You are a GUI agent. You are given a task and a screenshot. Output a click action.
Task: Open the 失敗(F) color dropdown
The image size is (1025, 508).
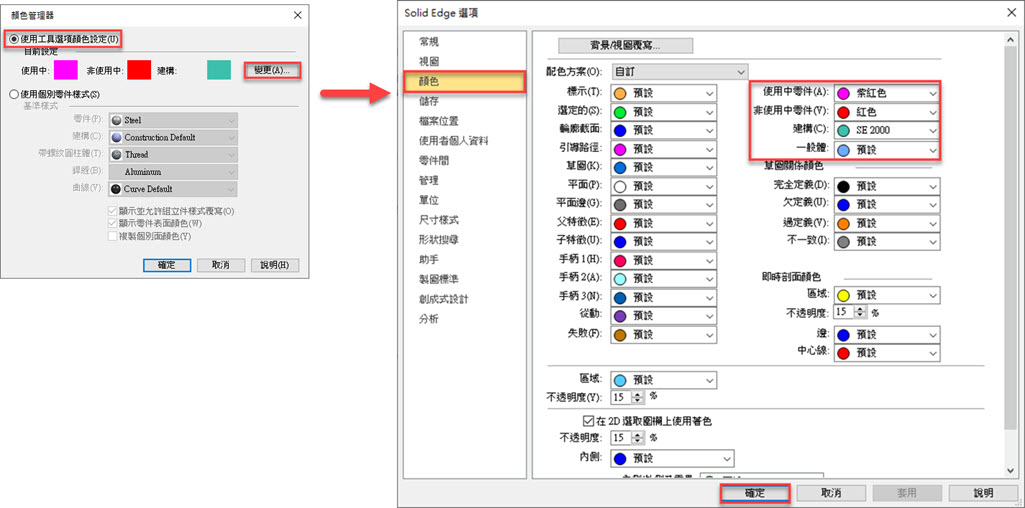click(664, 334)
